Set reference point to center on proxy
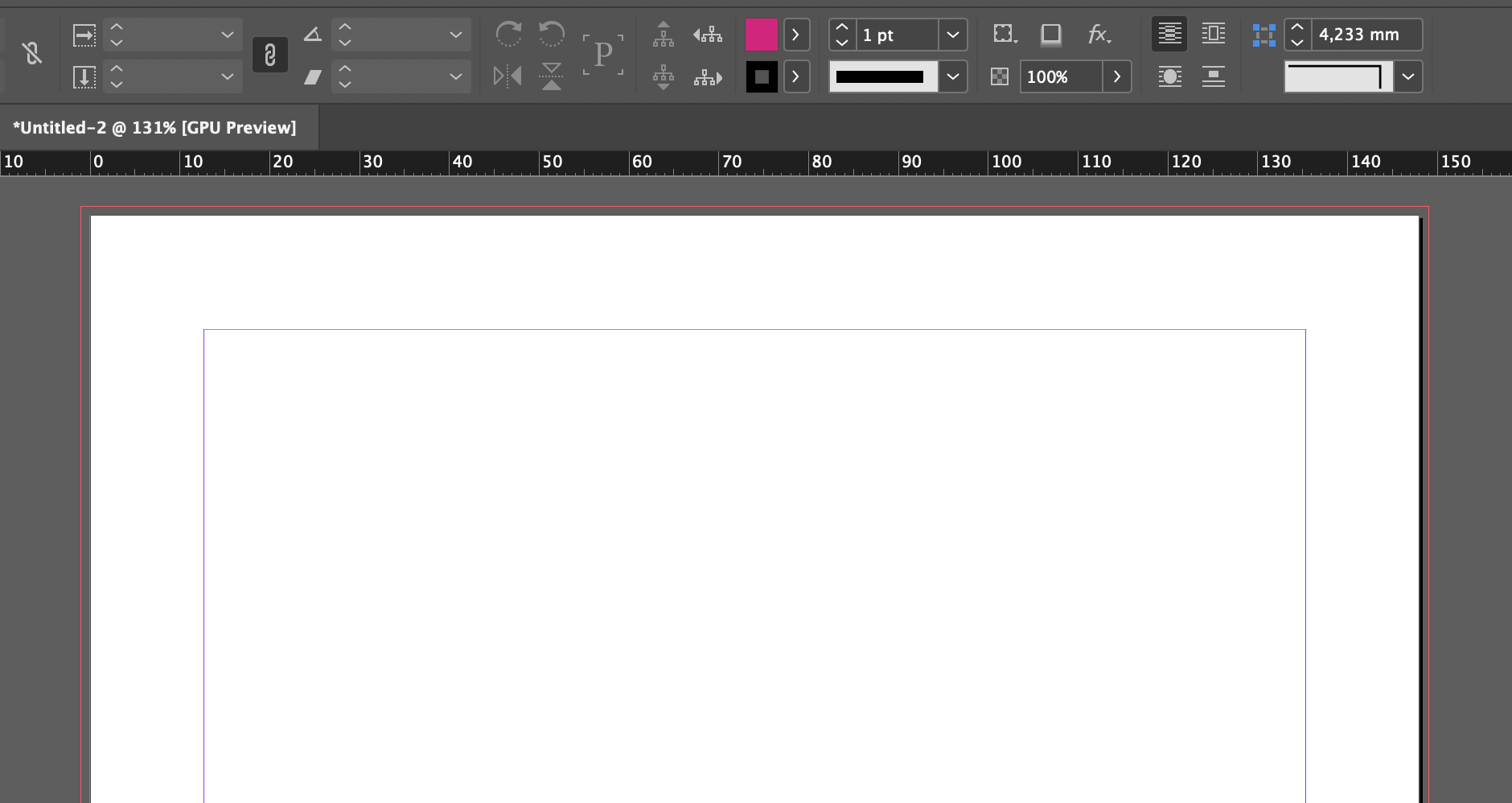Viewport: 1512px width, 803px height. [x=1264, y=35]
